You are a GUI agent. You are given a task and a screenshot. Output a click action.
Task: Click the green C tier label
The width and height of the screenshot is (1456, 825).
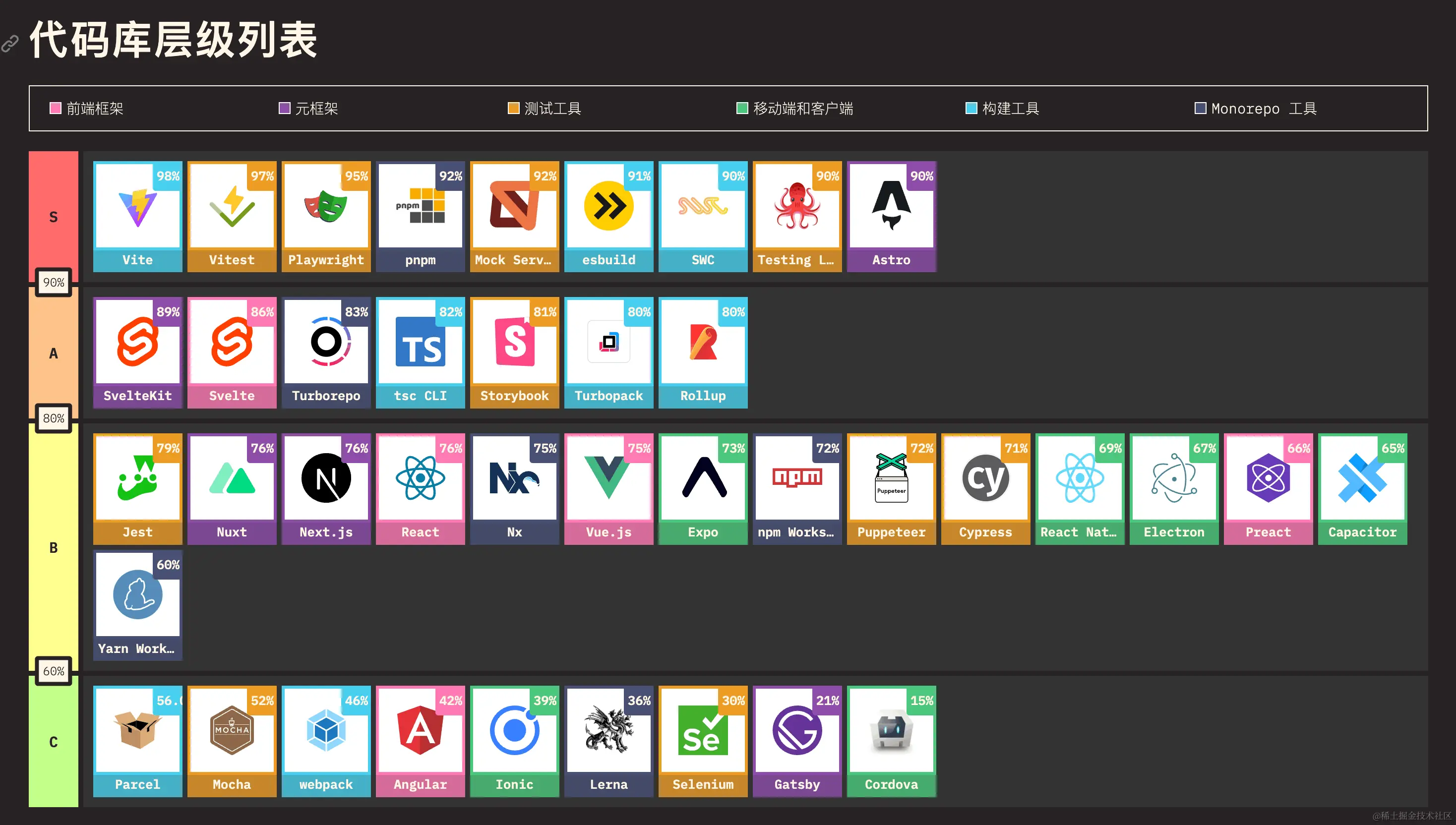(53, 742)
